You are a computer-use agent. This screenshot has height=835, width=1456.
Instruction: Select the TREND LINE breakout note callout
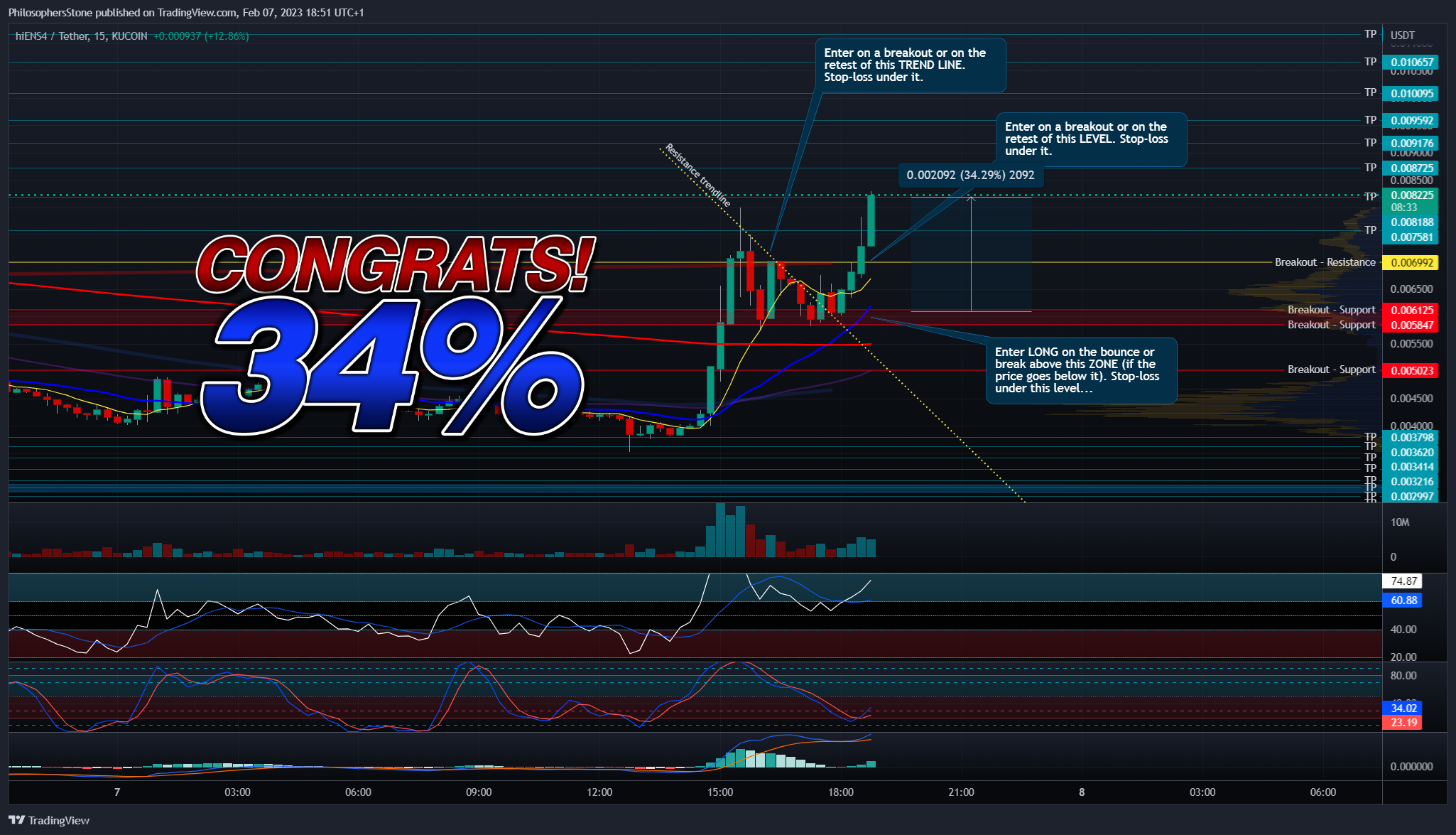coord(911,65)
